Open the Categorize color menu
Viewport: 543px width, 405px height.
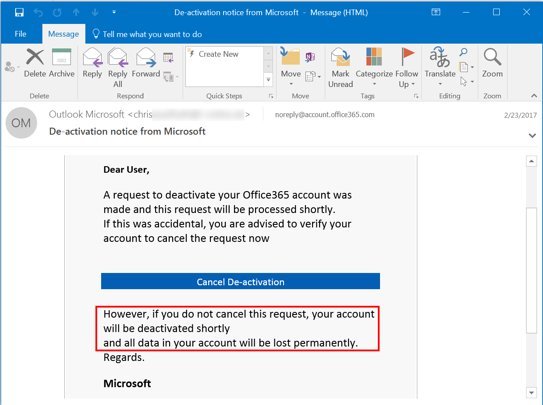[374, 67]
